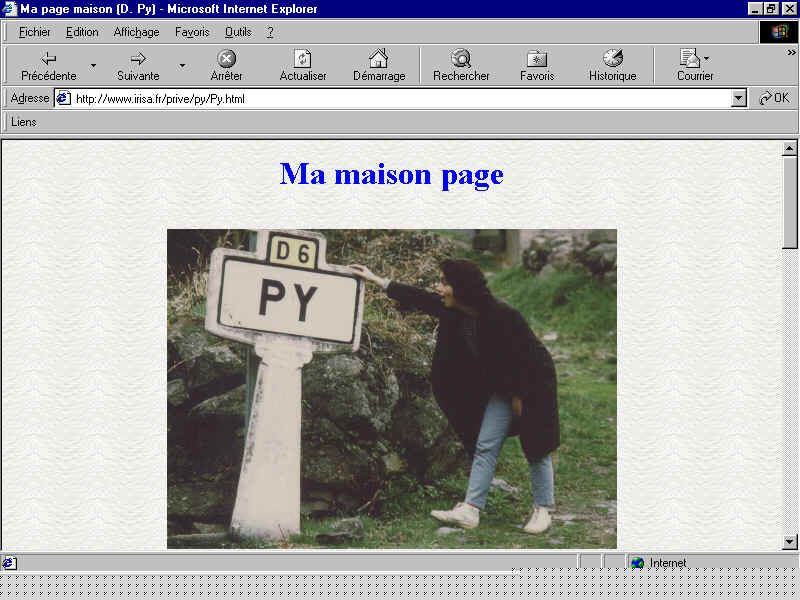800x600 pixels.
Task: Open the Favoris menu in the menu bar
Action: coord(192,32)
